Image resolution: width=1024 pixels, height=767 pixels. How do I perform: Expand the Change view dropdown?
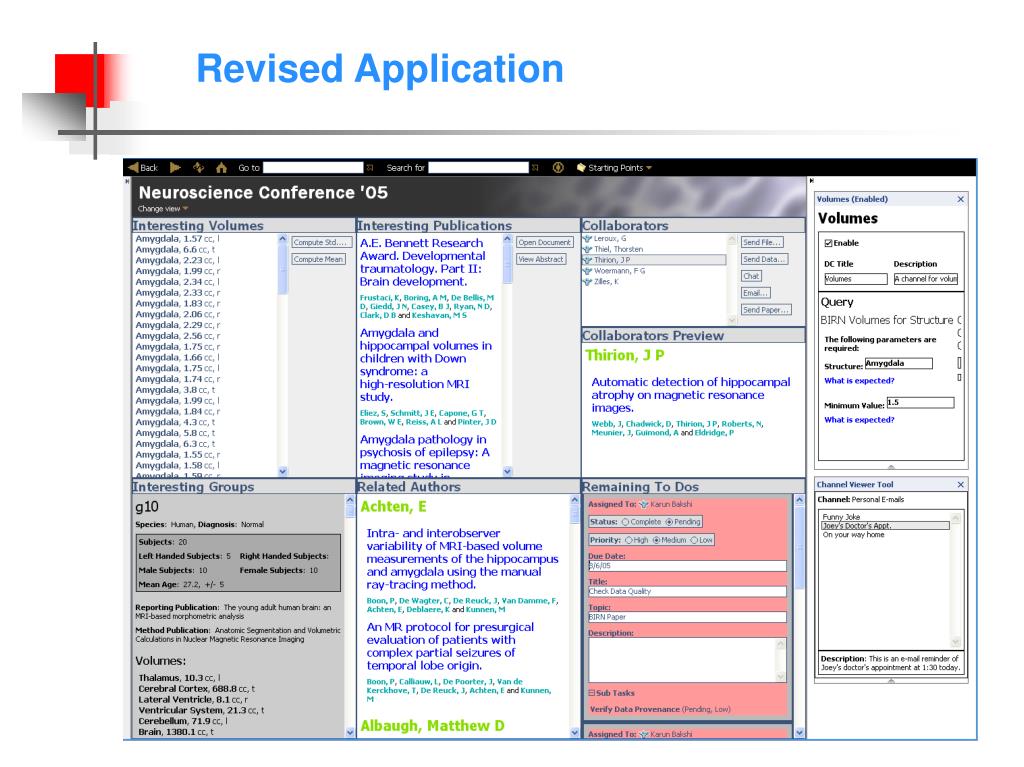pyautogui.click(x=163, y=209)
